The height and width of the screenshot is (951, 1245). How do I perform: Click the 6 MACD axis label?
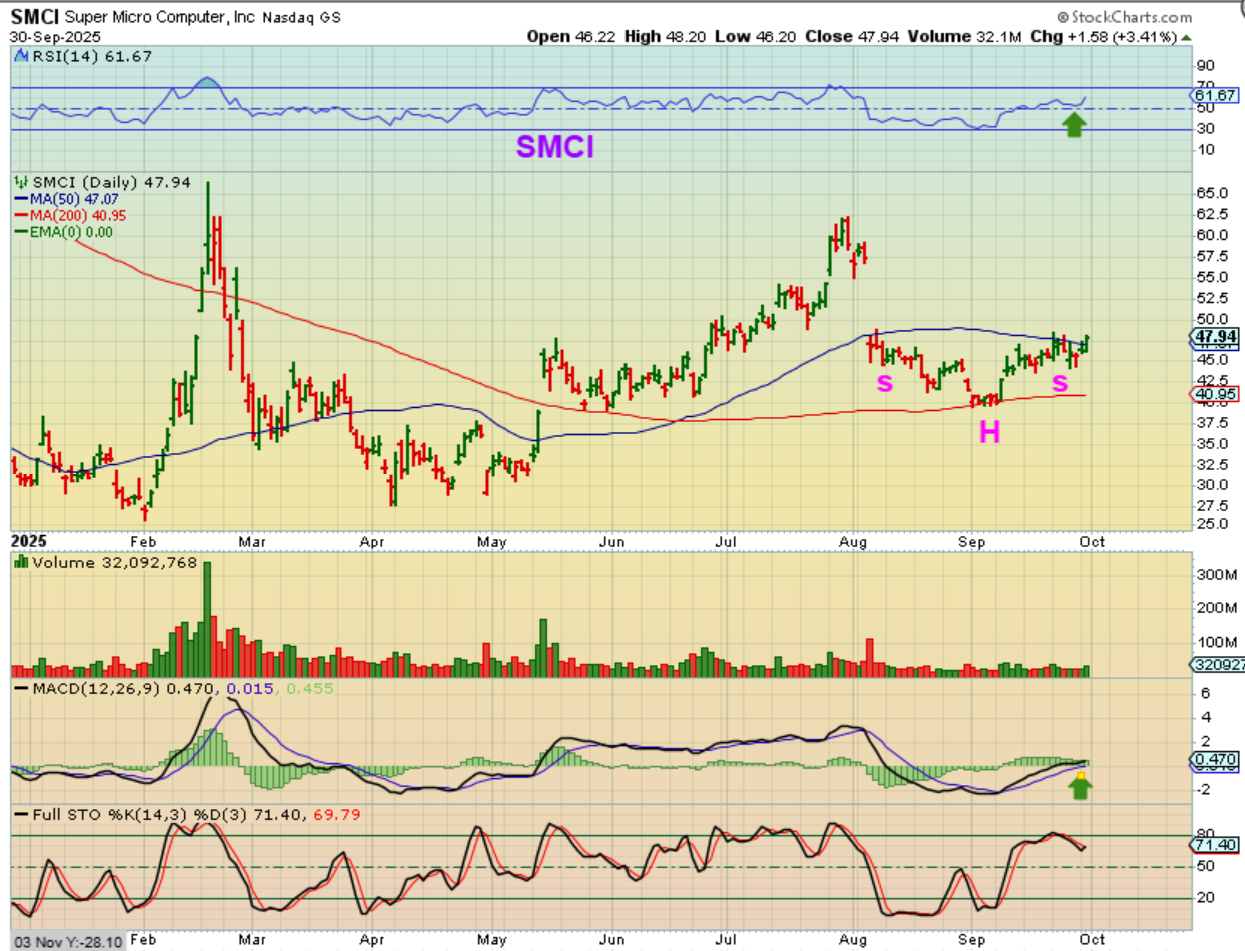coord(1207,693)
